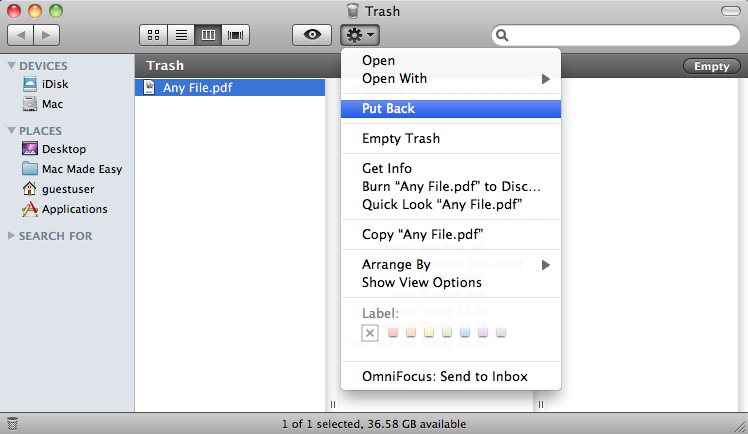Select Empty Trash menu item
748x434 pixels.
(400, 138)
